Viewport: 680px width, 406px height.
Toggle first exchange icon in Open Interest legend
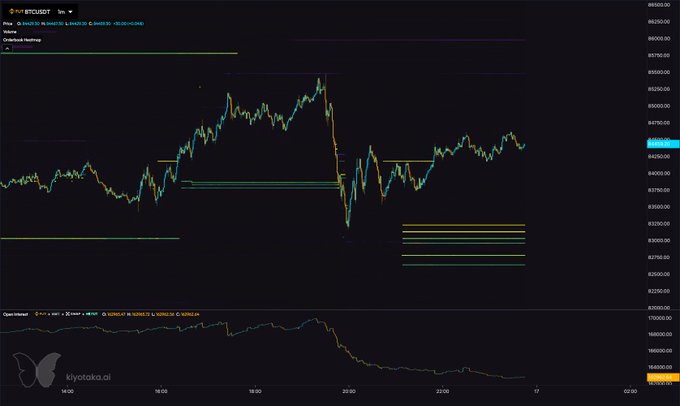point(38,312)
